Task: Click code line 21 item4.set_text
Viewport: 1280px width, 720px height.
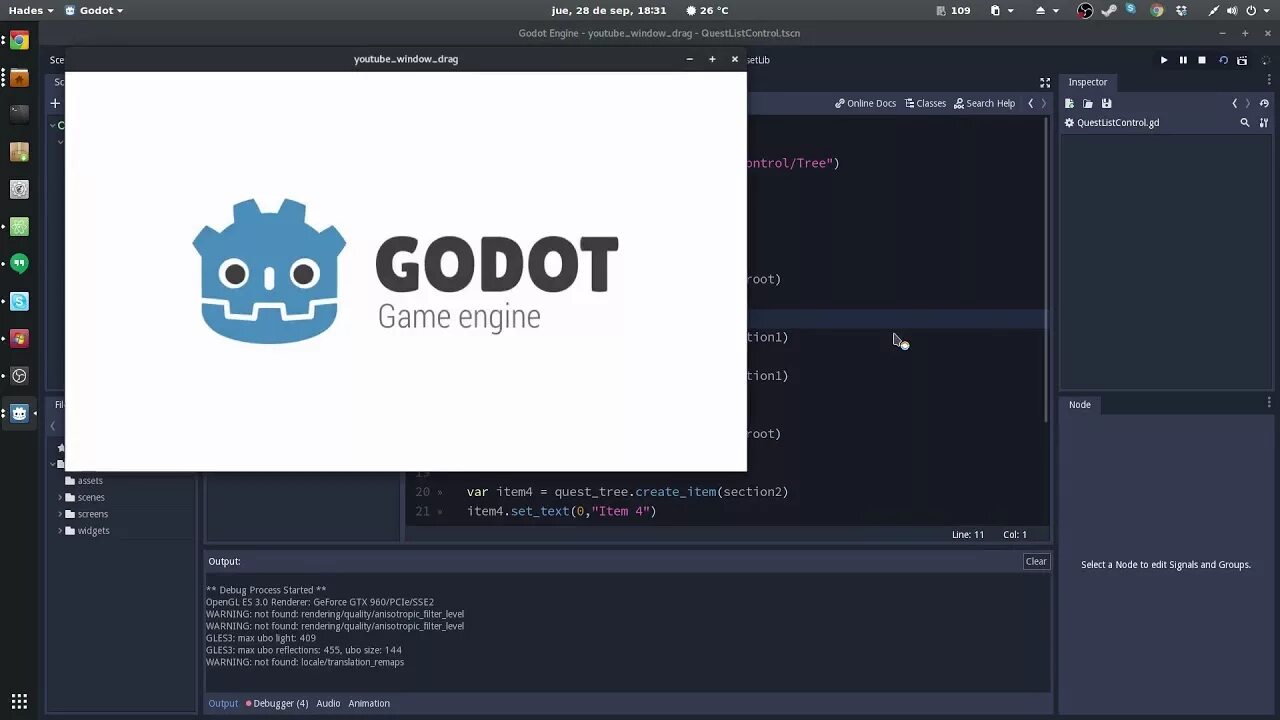Action: 561,511
